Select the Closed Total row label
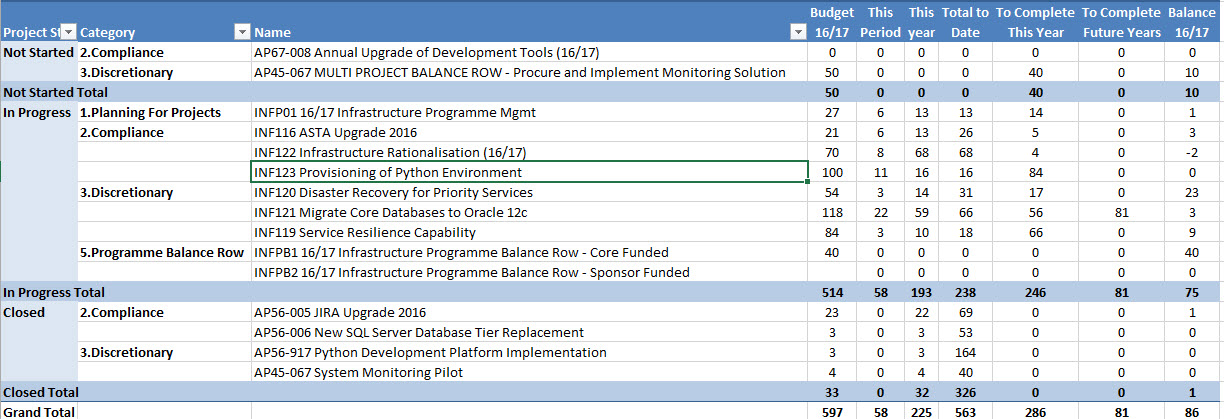Viewport: 1224px width, 419px height. click(x=40, y=392)
